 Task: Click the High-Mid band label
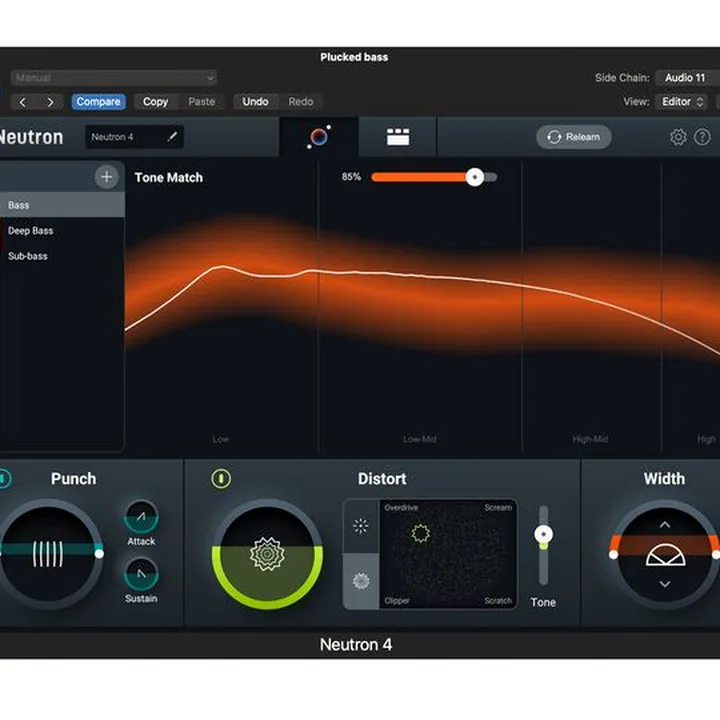590,439
